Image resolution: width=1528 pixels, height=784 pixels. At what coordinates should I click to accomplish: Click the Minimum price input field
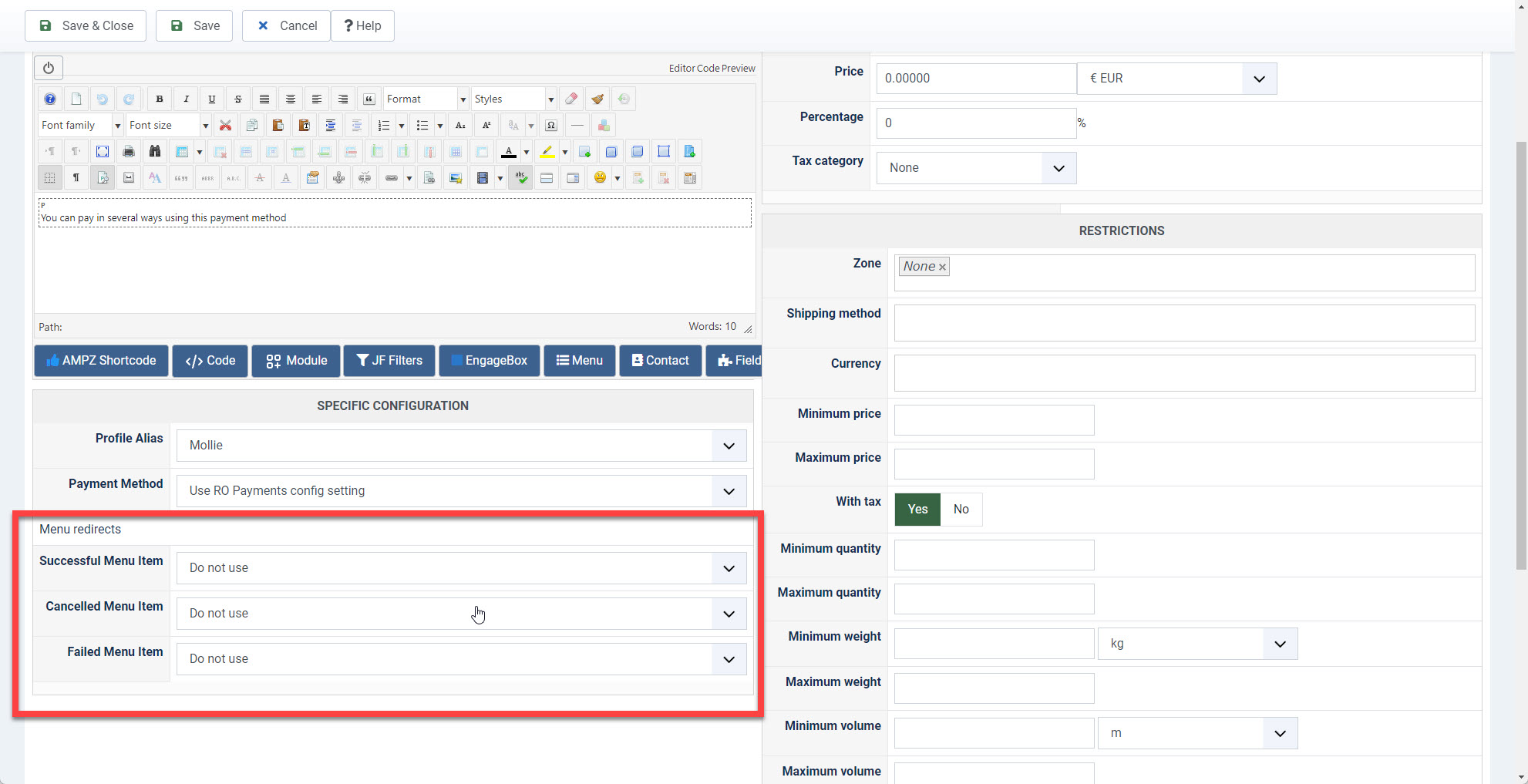(x=993, y=420)
